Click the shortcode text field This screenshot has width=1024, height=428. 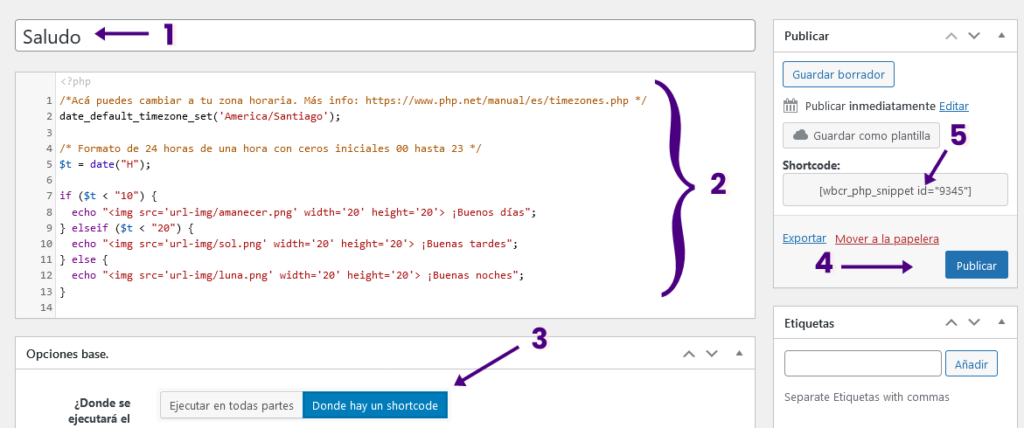895,190
